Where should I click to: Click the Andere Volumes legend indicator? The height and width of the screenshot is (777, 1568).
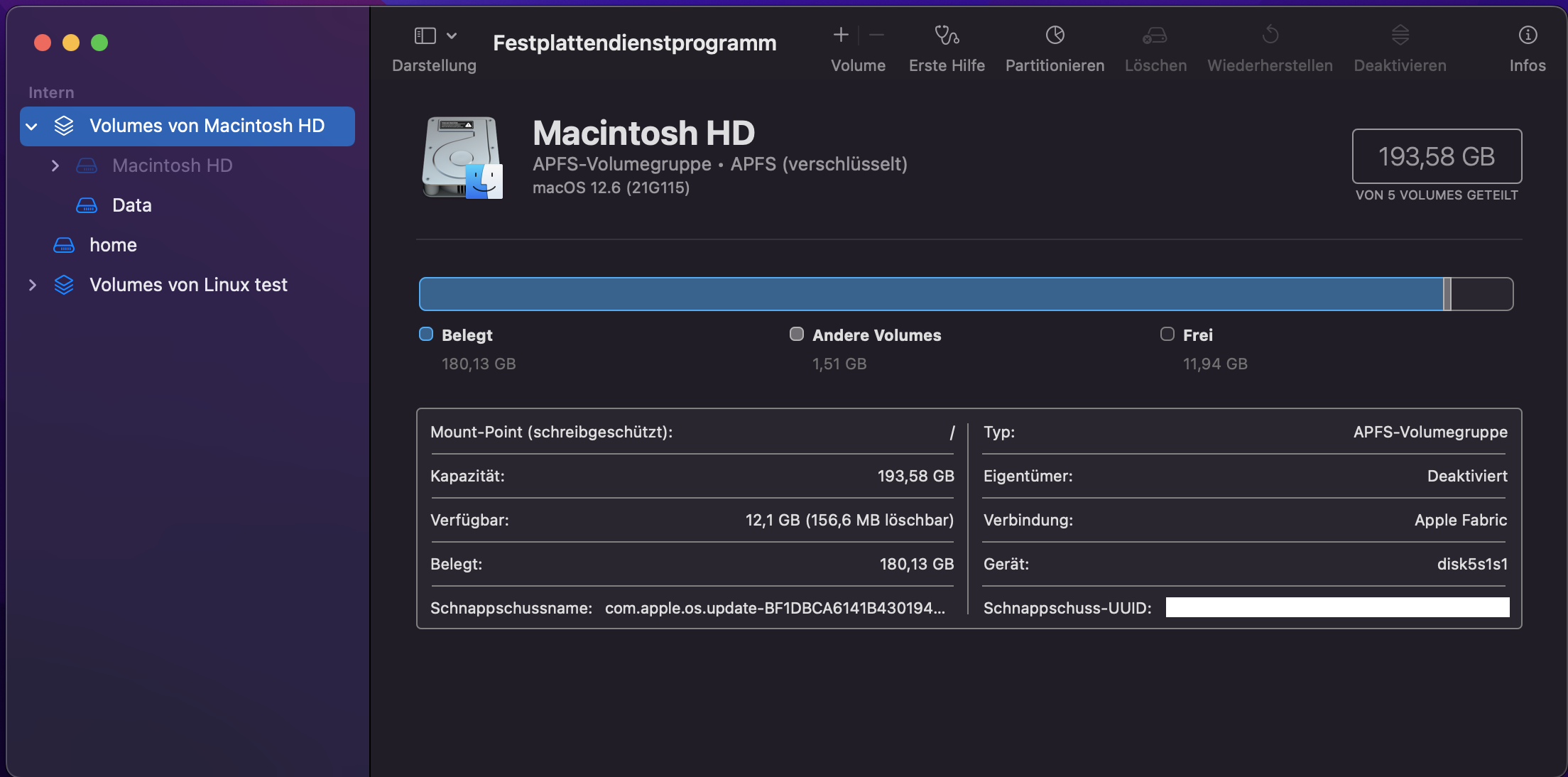point(797,334)
